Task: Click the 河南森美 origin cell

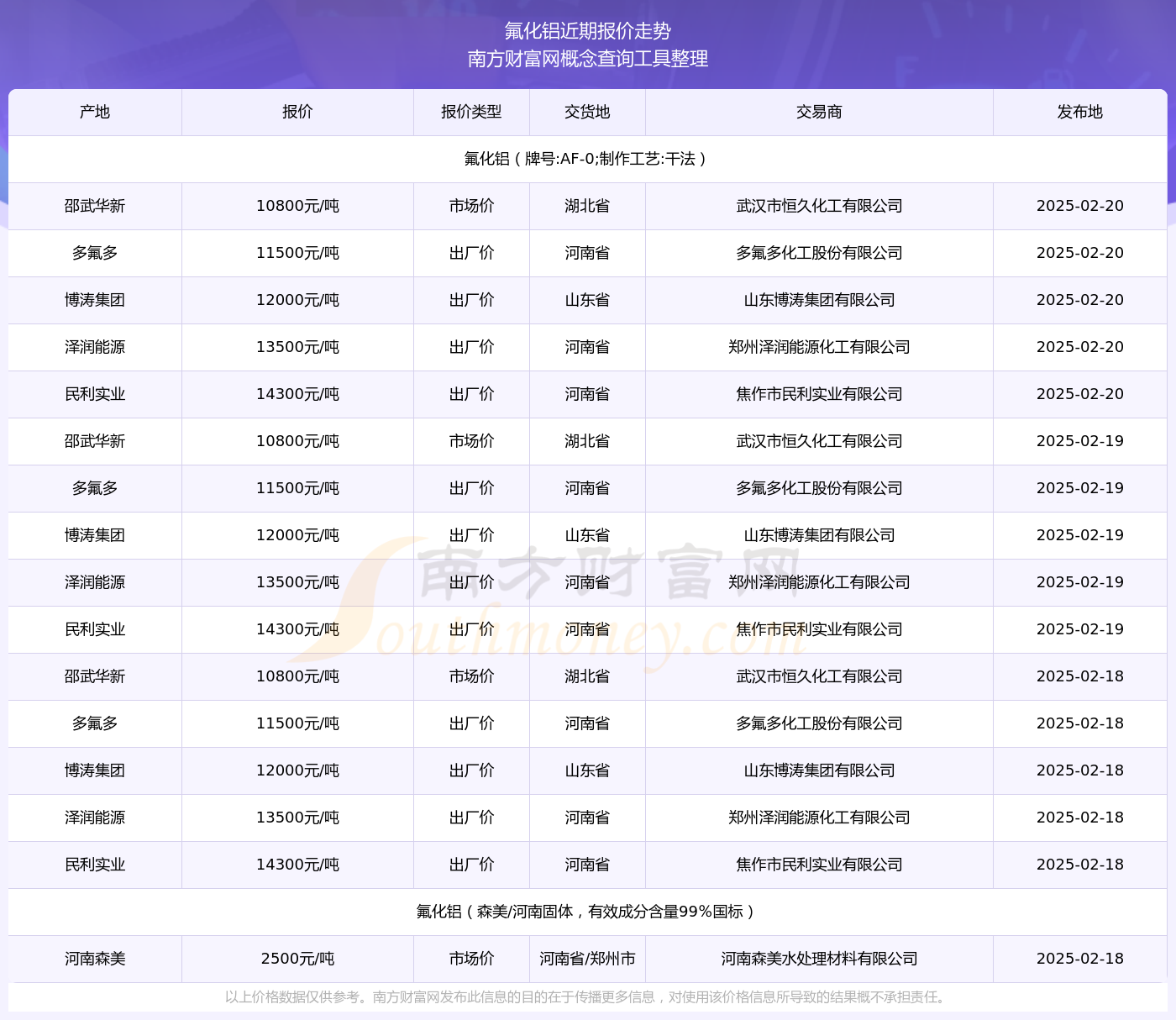Action: pyautogui.click(x=95, y=959)
